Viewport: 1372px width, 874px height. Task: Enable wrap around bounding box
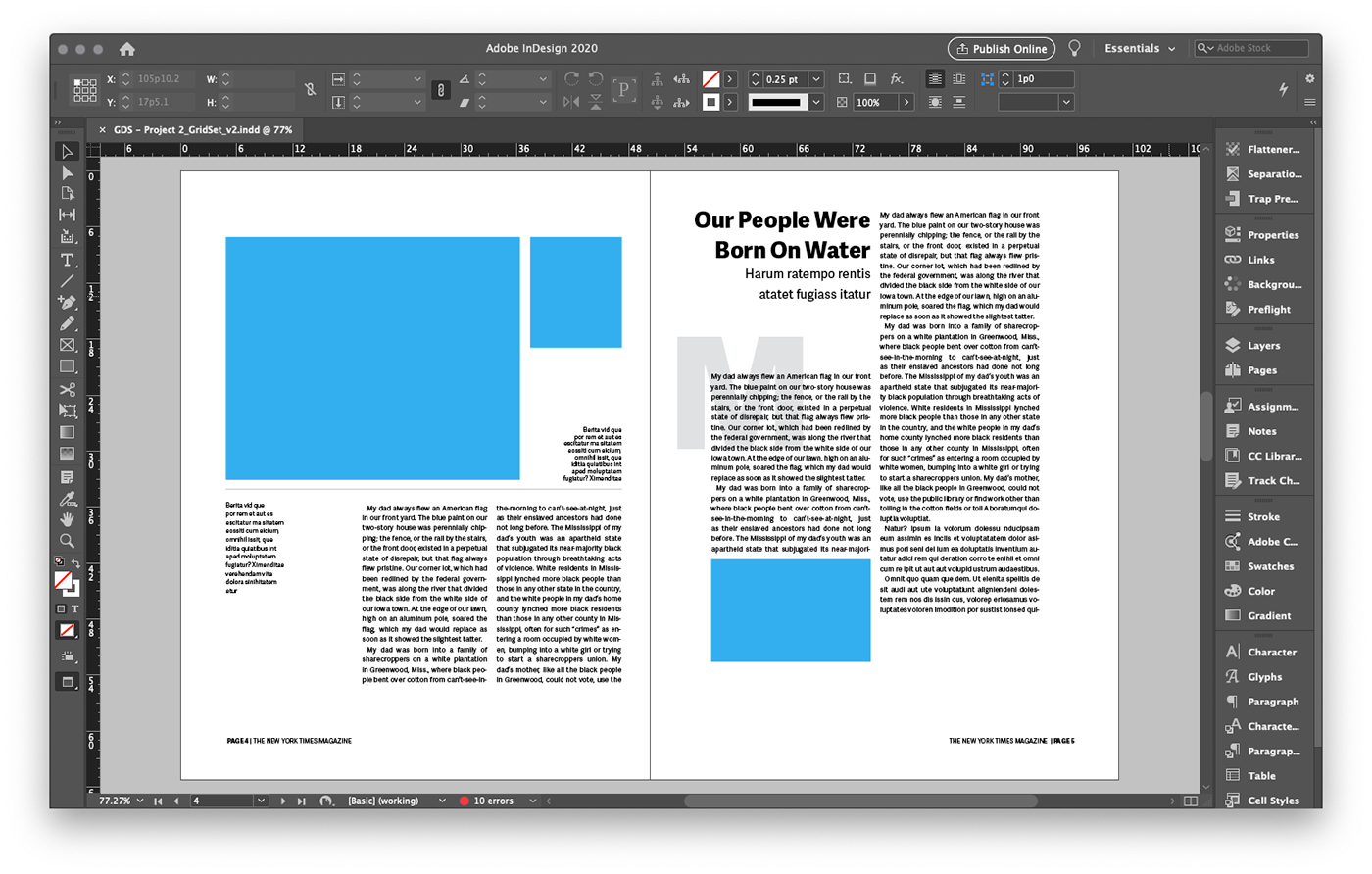(958, 78)
